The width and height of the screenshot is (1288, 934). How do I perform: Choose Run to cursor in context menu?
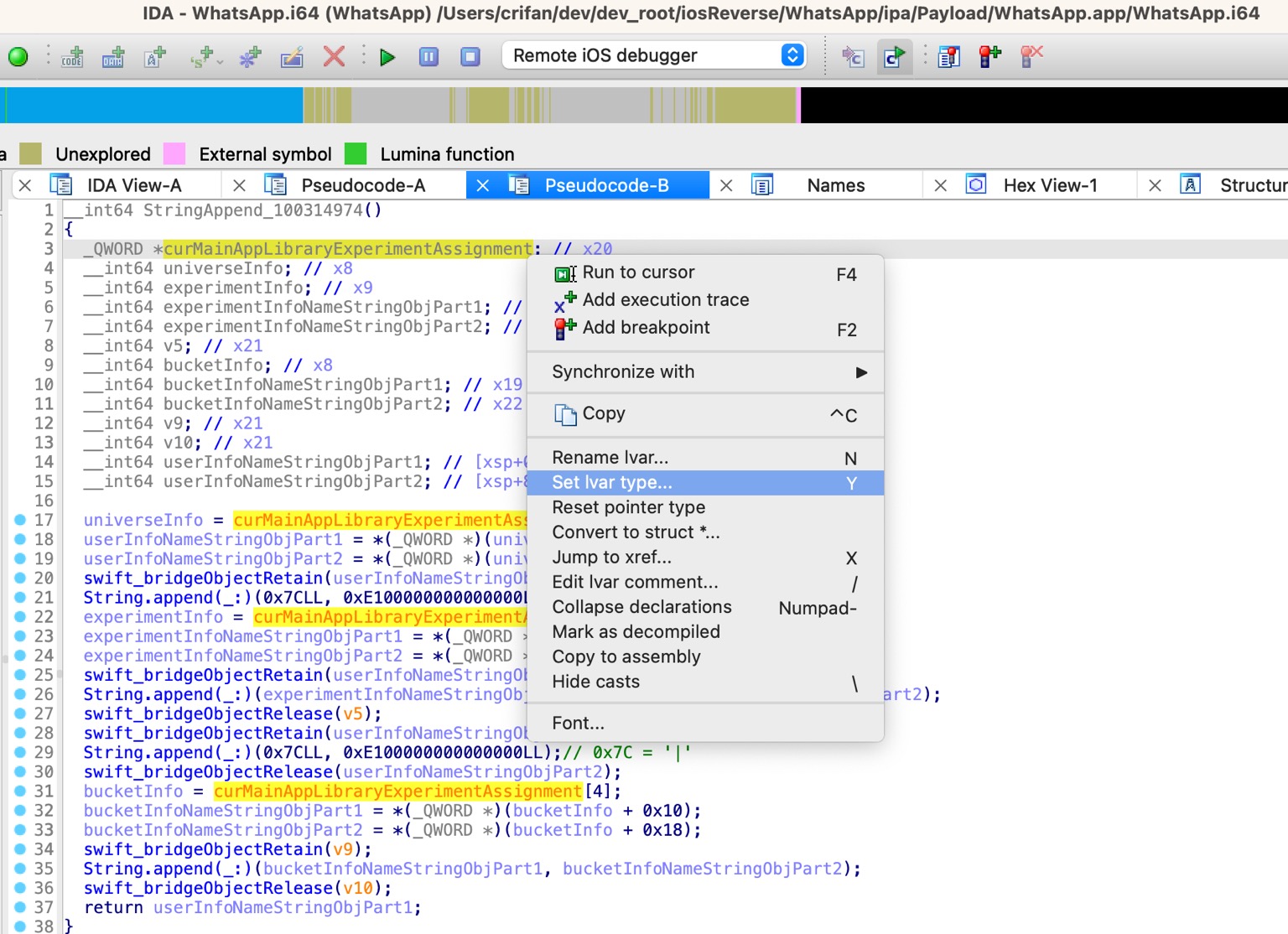click(x=705, y=272)
